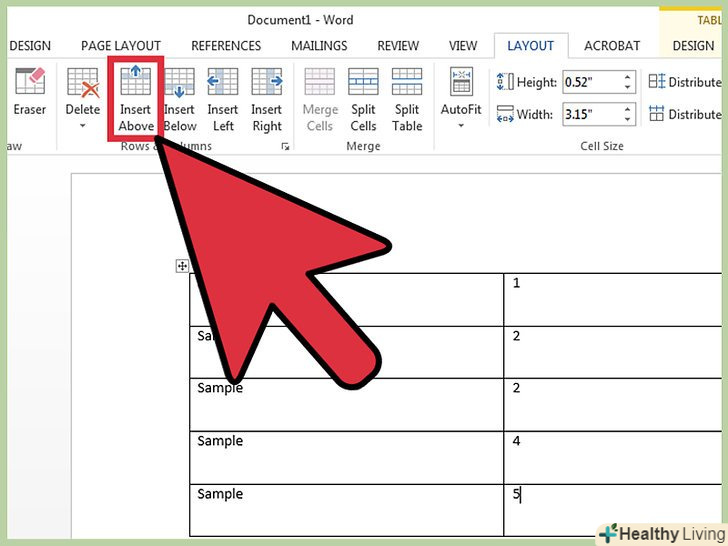Screen dimensions: 728x546
Task: Select the table LAYOUT tab
Action: (531, 46)
